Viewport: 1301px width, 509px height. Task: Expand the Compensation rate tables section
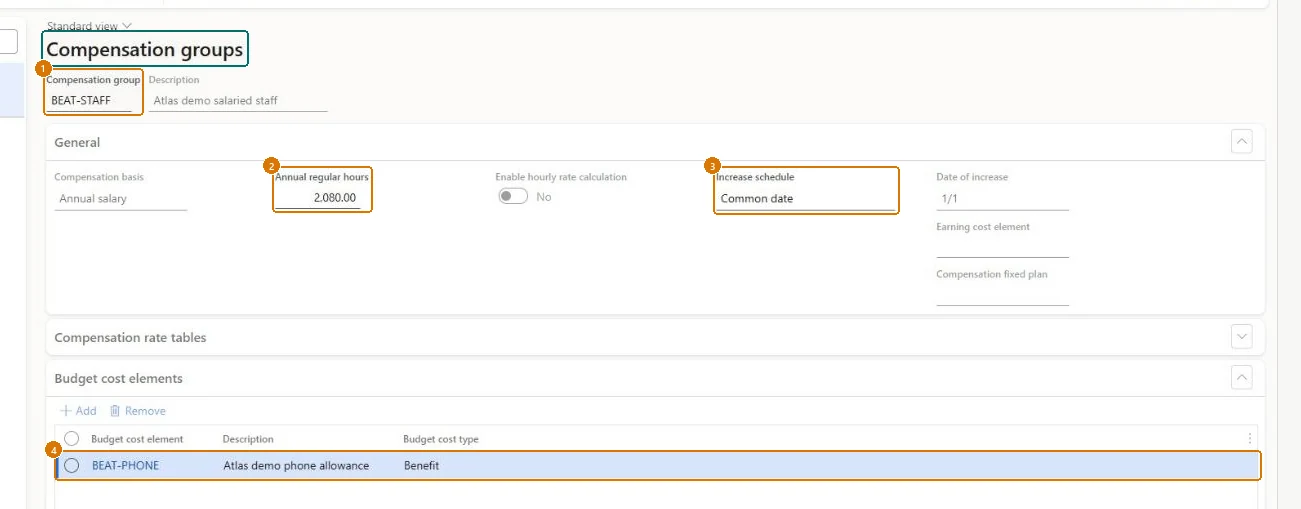coord(1241,337)
